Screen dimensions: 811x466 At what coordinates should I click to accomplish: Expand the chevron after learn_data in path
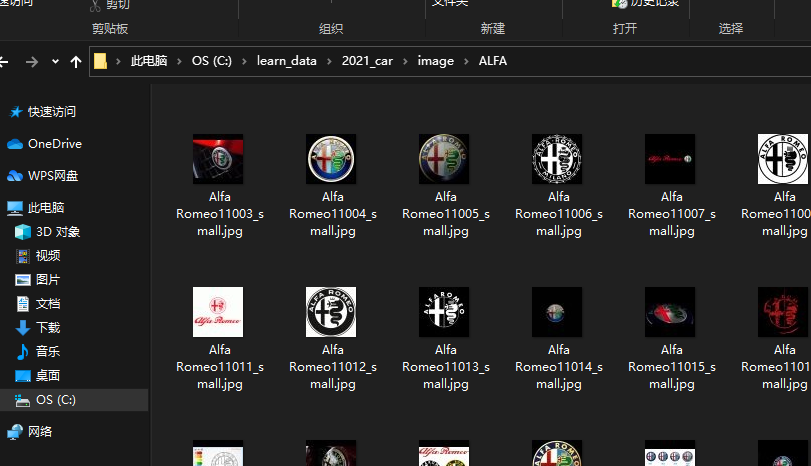coord(329,62)
